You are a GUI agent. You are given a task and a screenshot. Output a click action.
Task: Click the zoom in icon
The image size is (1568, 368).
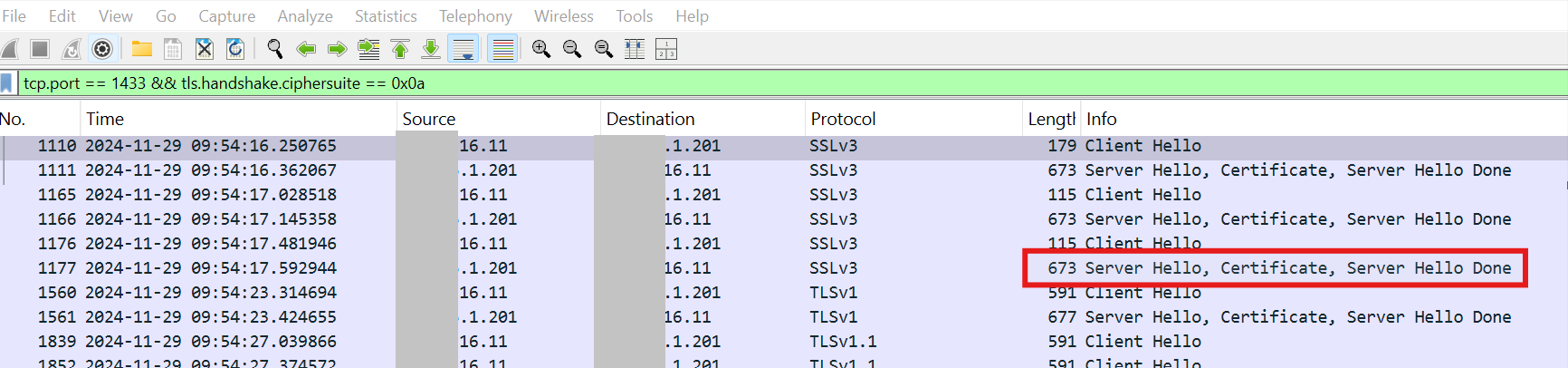point(541,49)
